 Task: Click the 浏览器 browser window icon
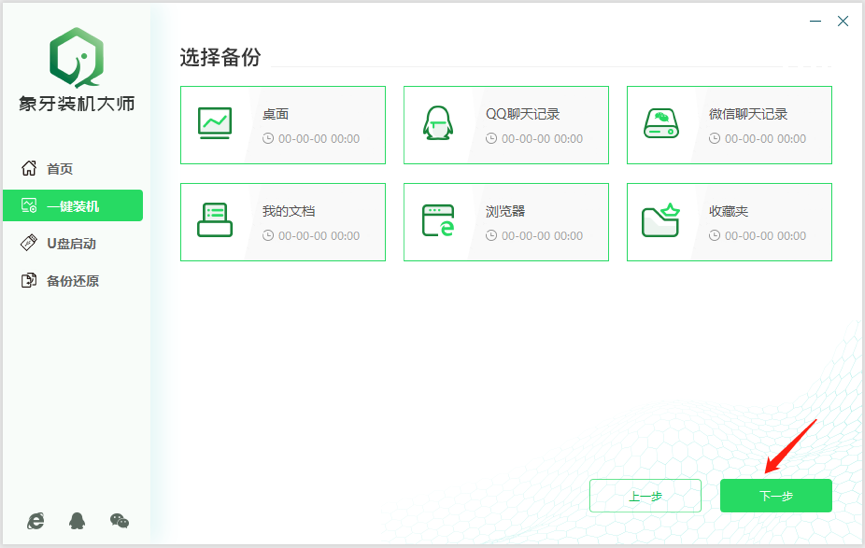click(x=438, y=221)
